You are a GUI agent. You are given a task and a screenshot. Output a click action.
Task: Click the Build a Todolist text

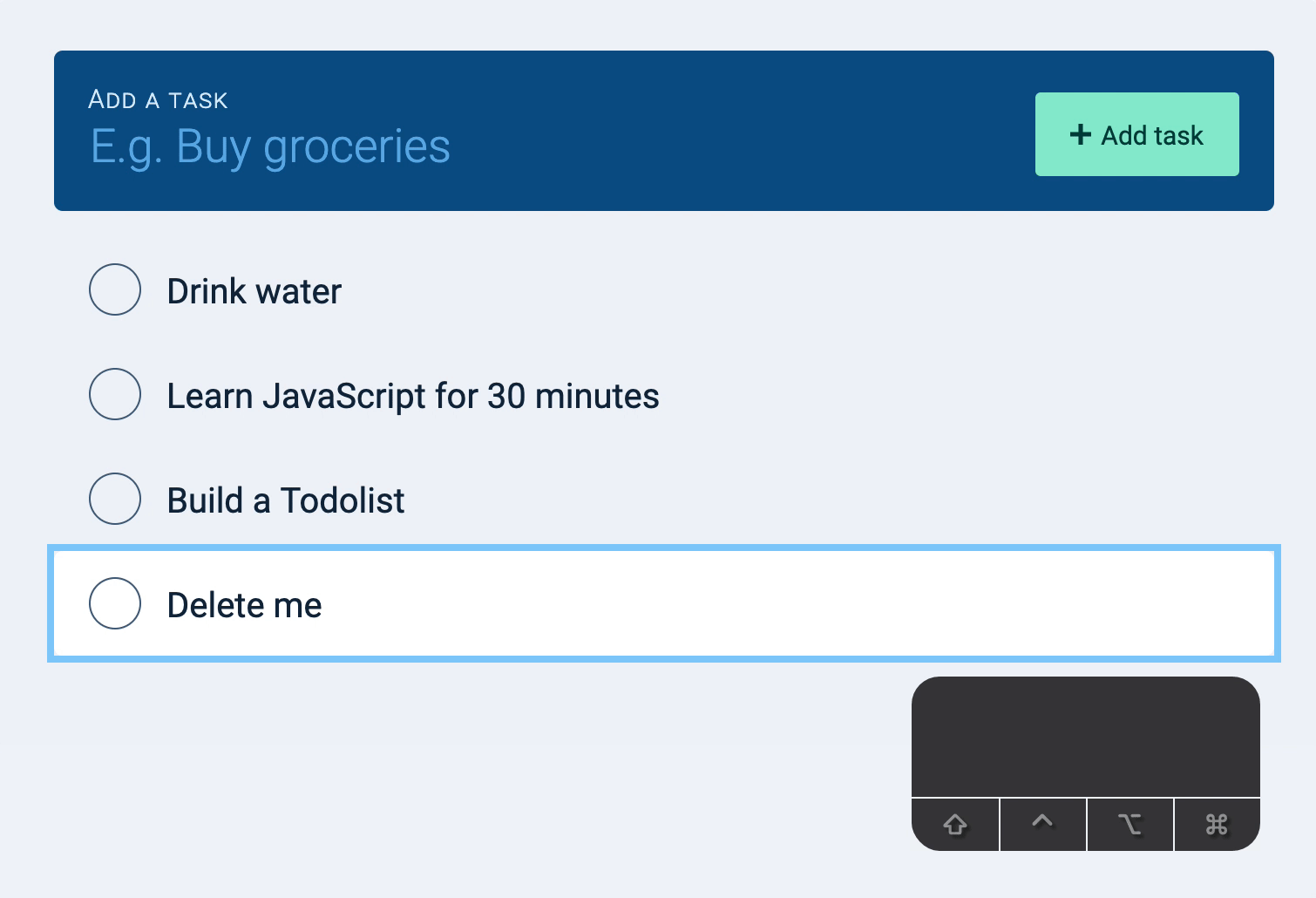coord(285,500)
